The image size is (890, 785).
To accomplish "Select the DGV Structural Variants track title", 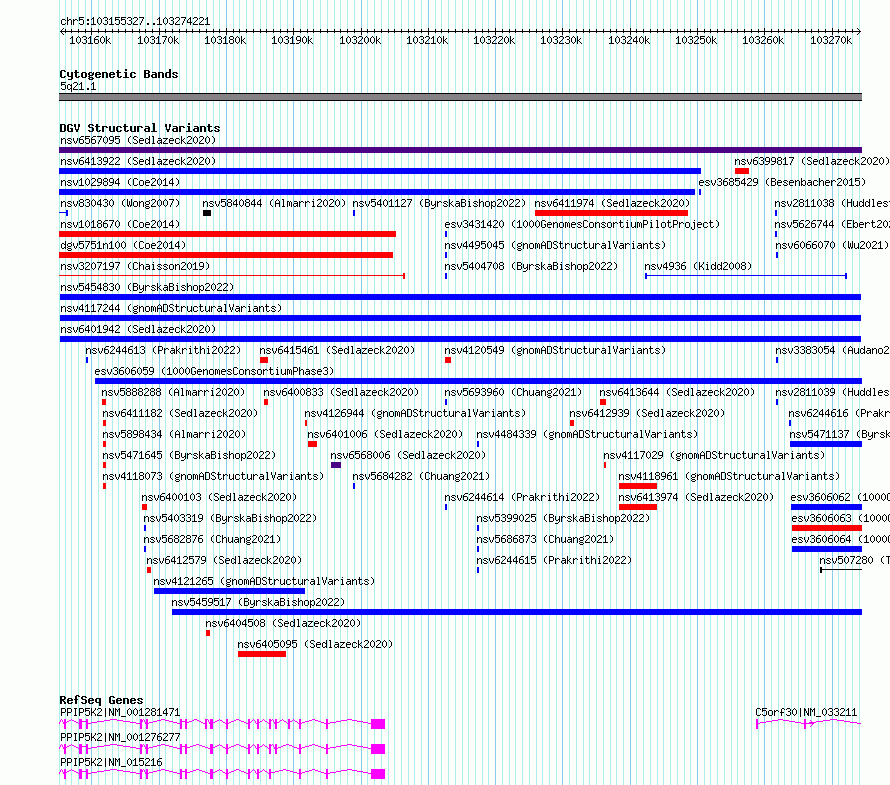I will click(140, 128).
